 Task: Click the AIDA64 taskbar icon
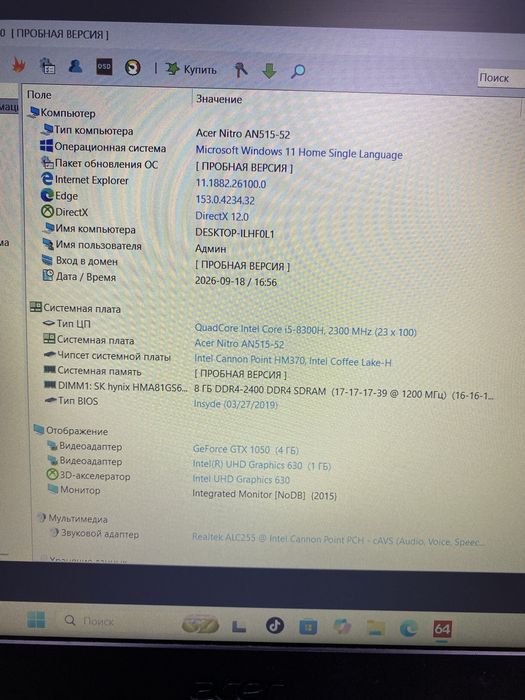pos(442,629)
